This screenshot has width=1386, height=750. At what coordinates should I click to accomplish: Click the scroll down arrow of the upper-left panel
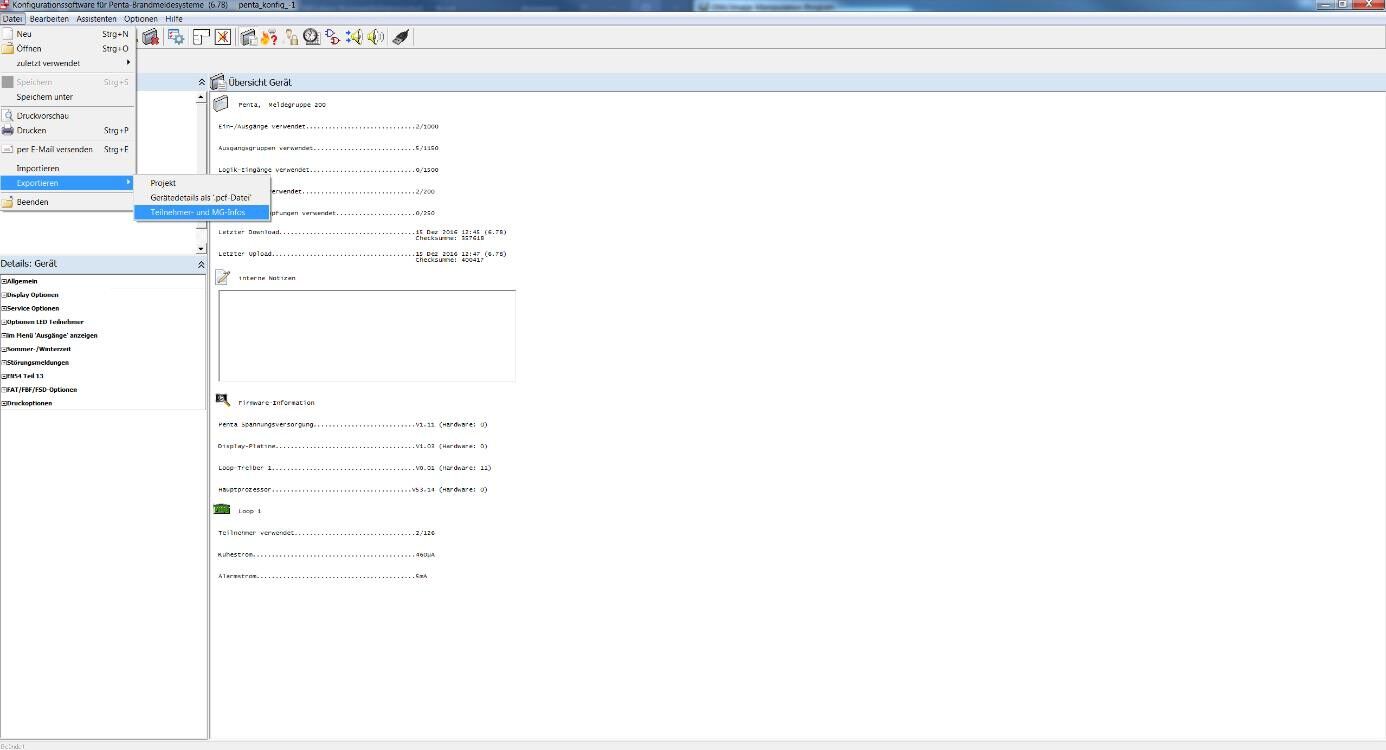(201, 248)
